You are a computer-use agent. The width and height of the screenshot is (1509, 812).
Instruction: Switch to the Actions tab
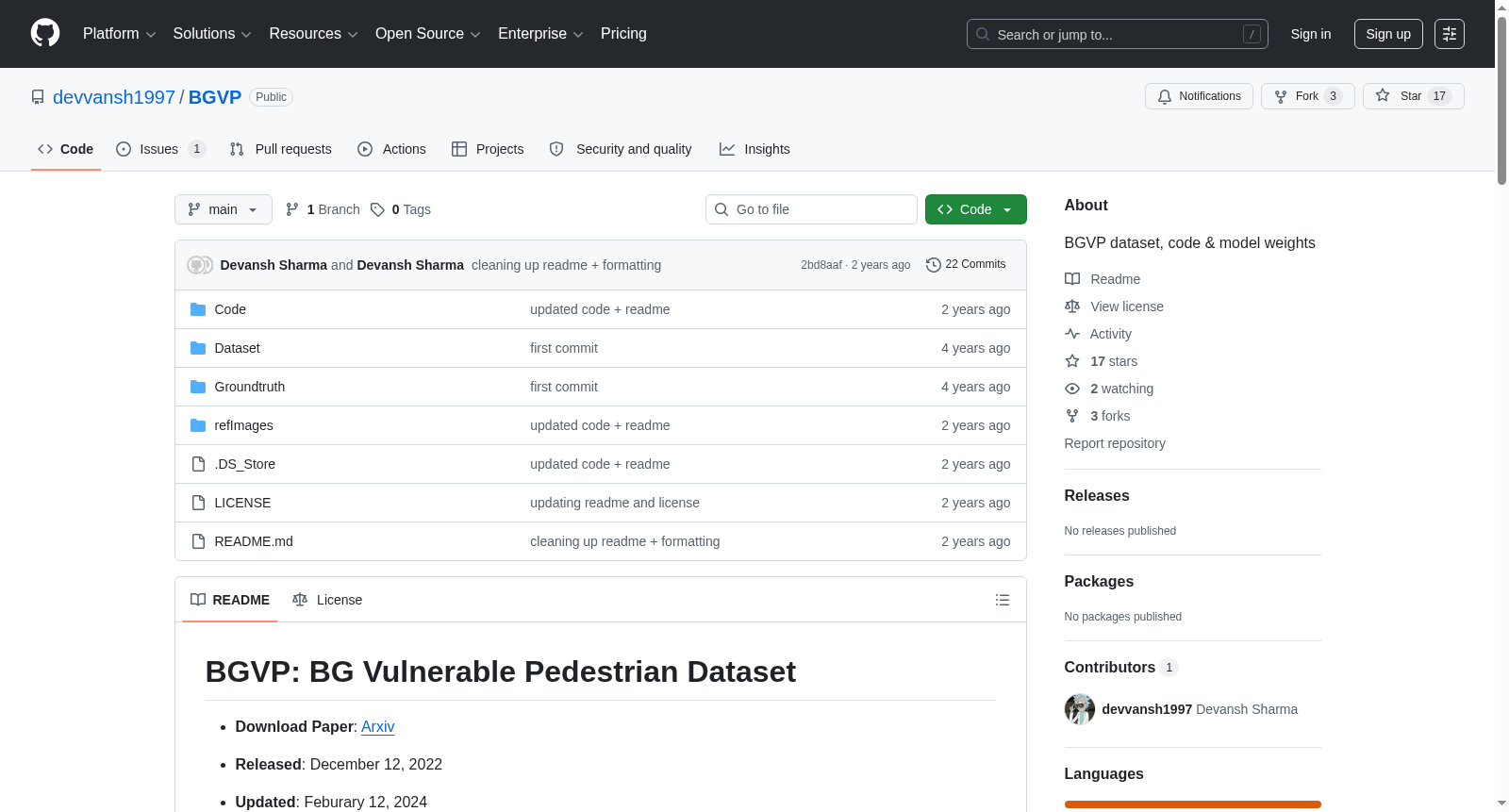click(x=391, y=149)
